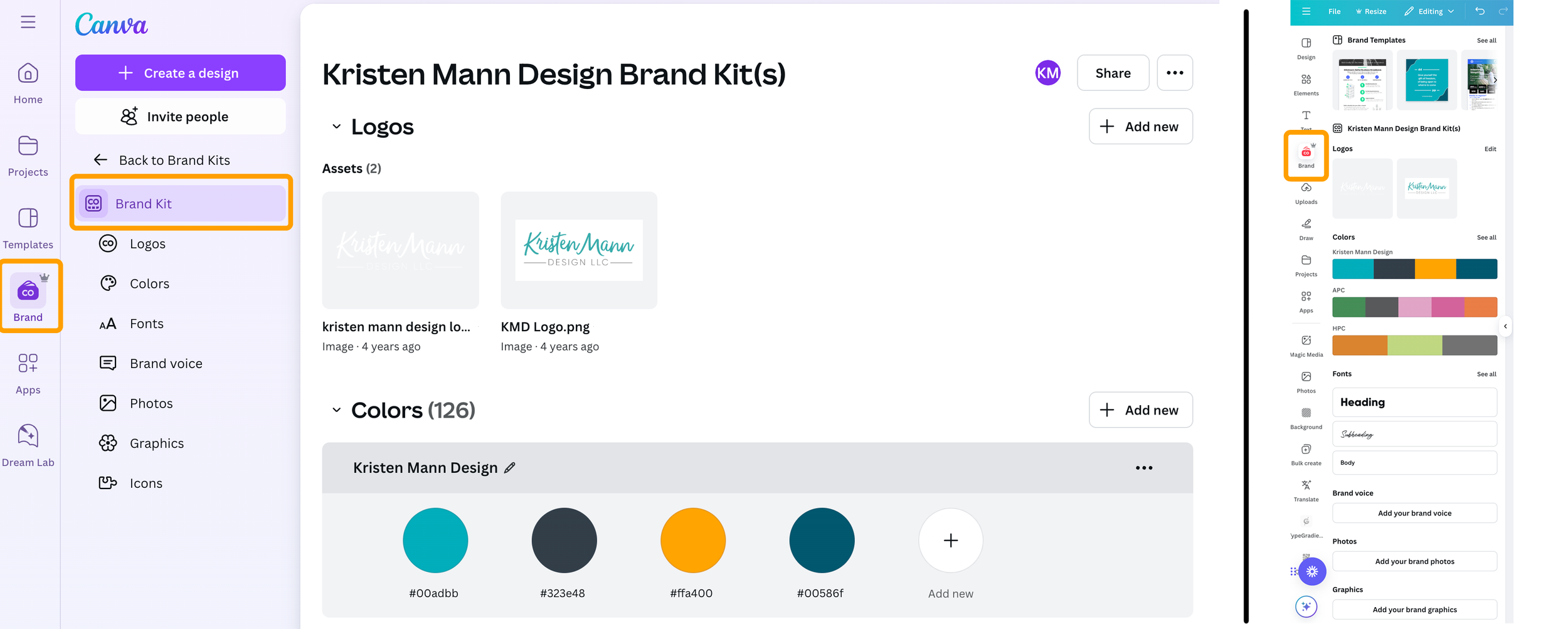
Task: Jump to Graphics in the Brand Kit navigation
Action: click(x=142, y=443)
